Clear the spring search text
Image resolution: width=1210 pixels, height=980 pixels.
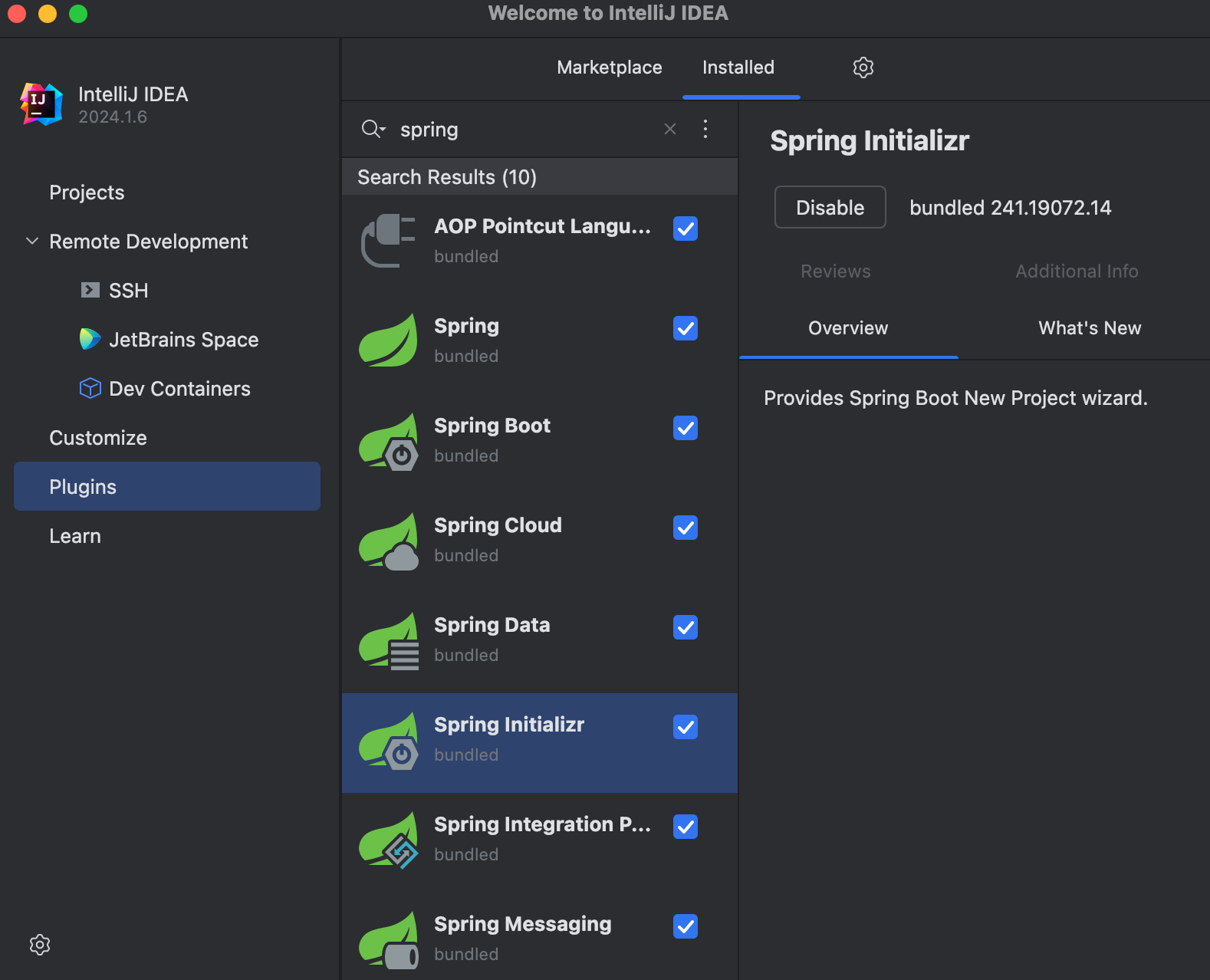pos(670,129)
